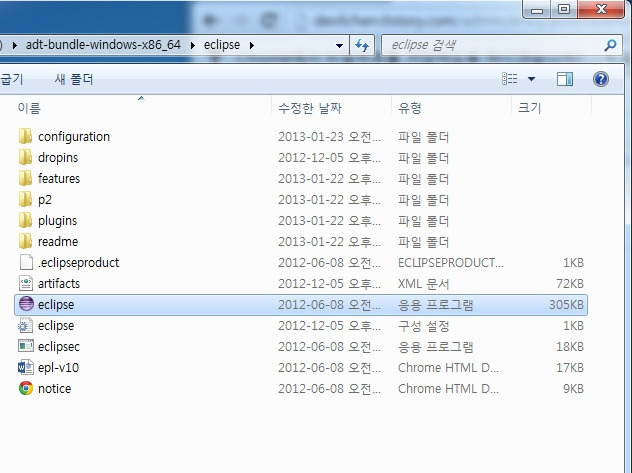632x473 pixels.
Task: Click the XML 문서 type cell
Action: click(x=424, y=284)
